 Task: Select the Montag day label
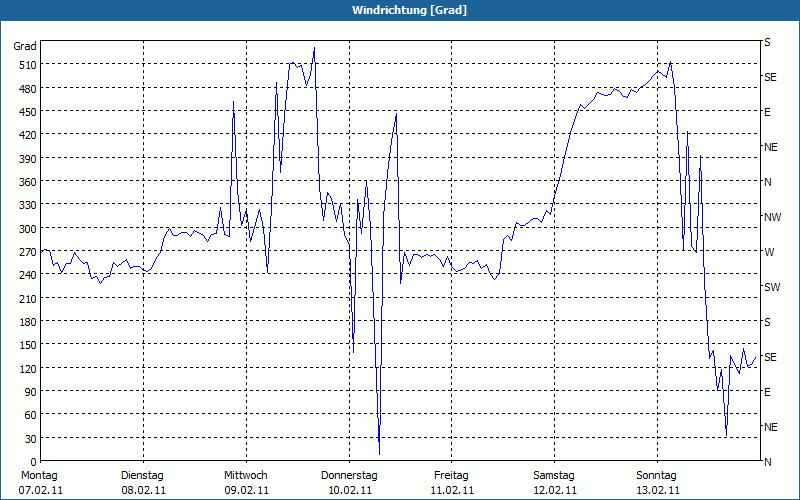39,476
